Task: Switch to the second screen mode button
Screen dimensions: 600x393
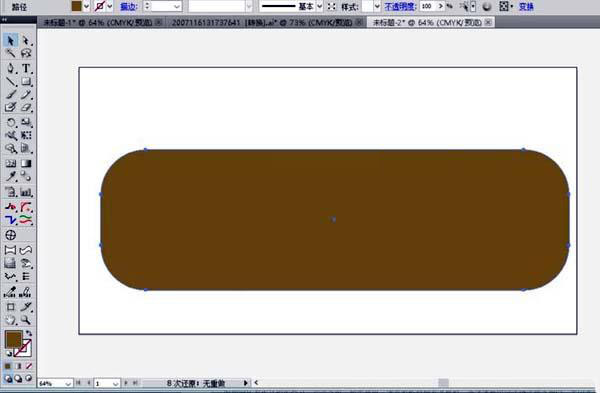Action: (18, 378)
